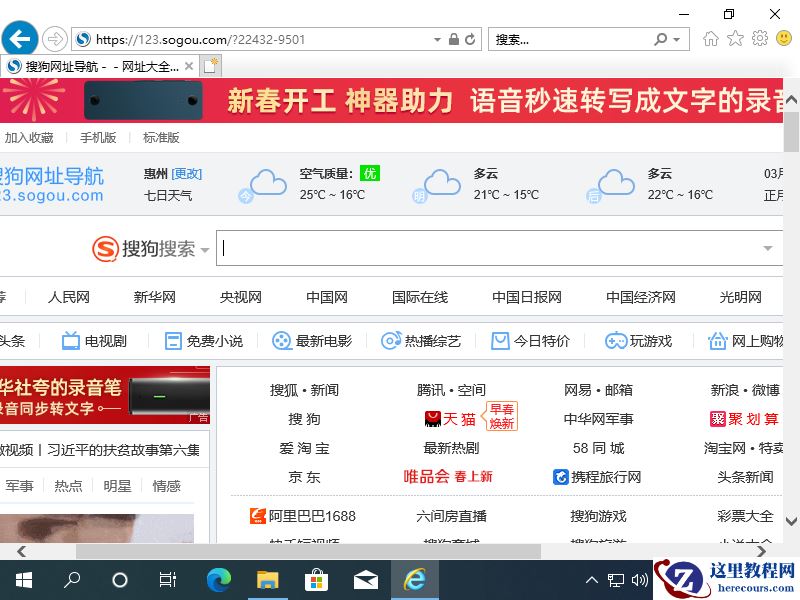Select the 热点 sidebar tab
This screenshot has height=600, width=800.
(69, 486)
